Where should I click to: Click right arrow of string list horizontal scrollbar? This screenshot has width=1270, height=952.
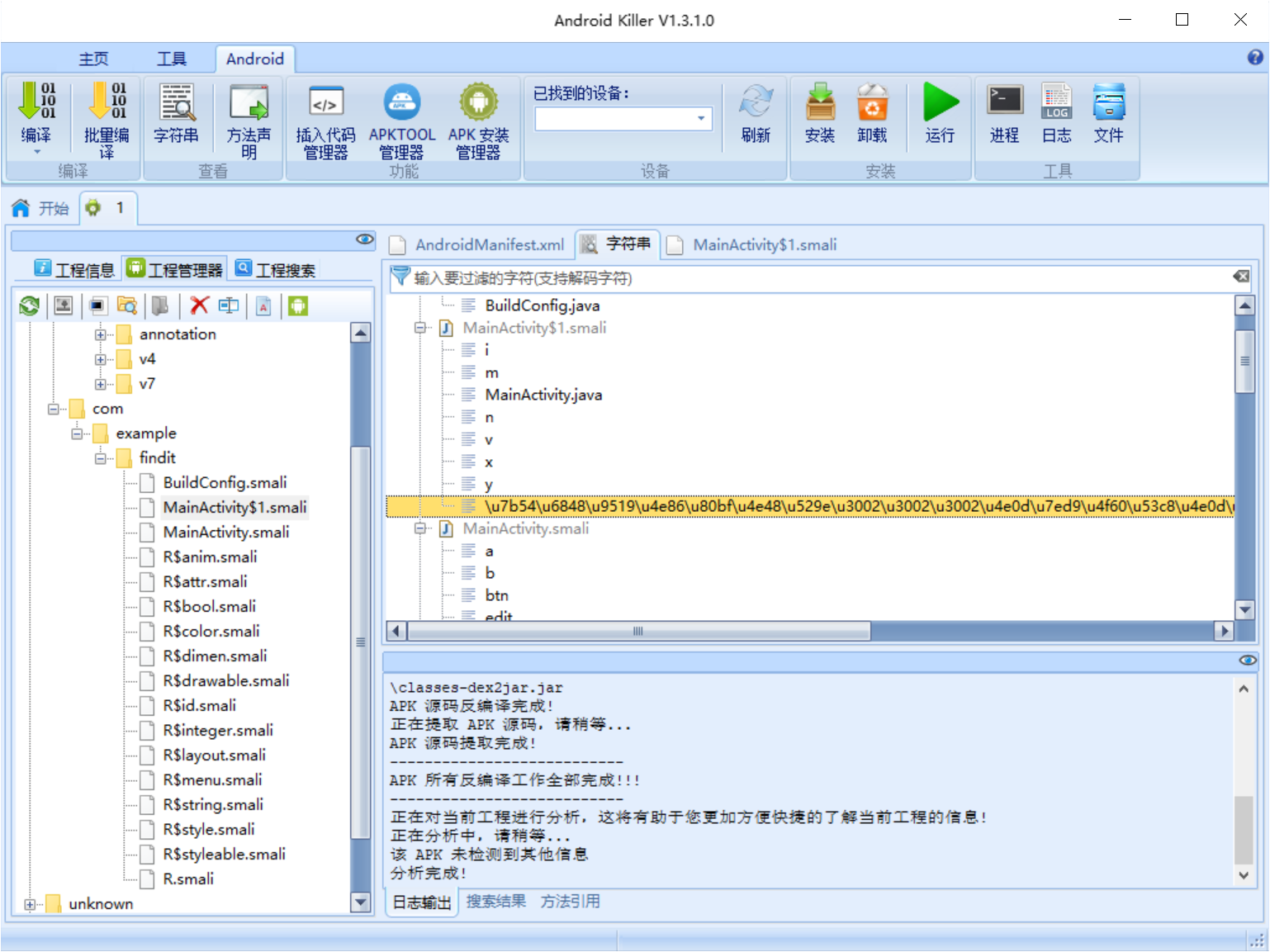[1224, 632]
